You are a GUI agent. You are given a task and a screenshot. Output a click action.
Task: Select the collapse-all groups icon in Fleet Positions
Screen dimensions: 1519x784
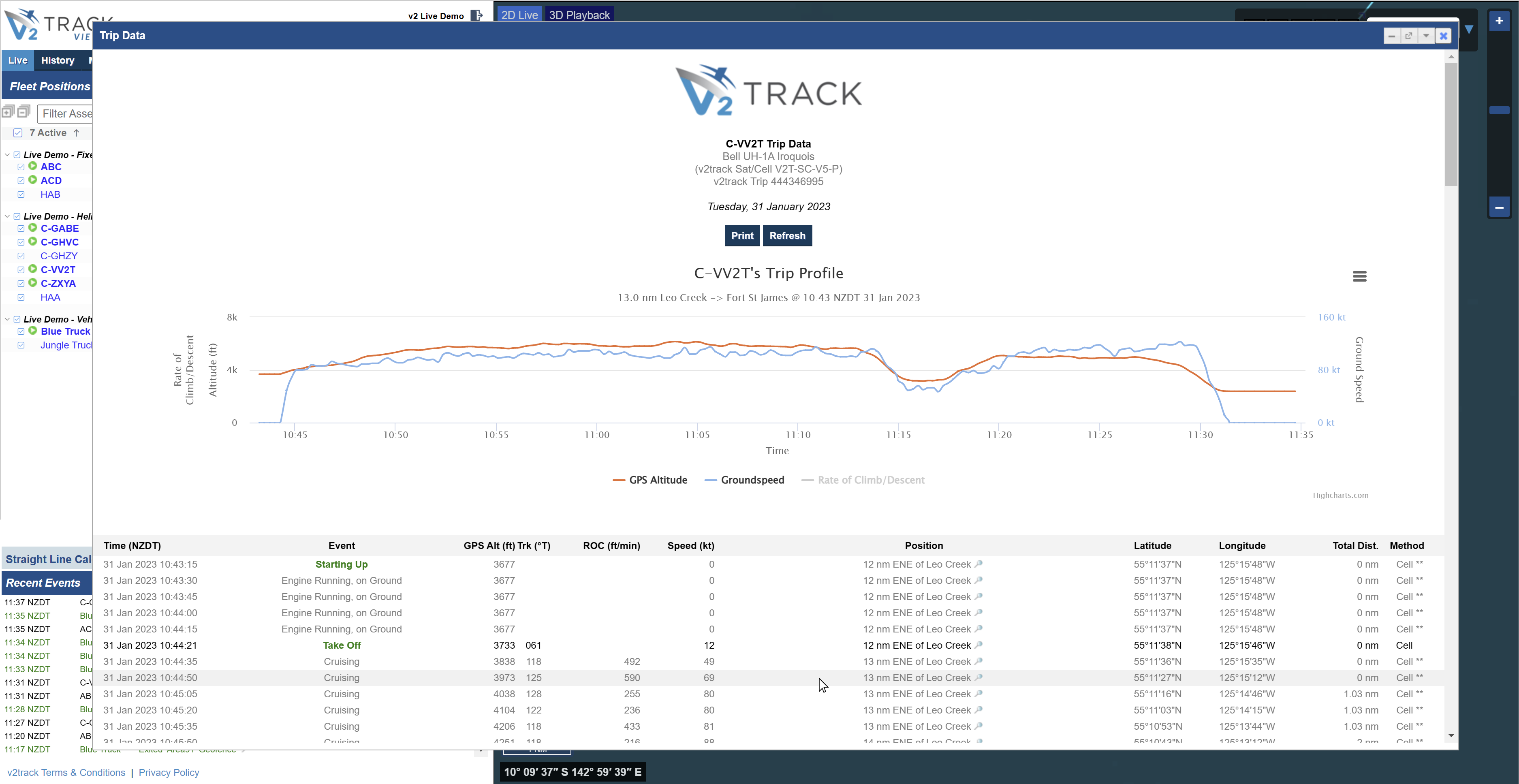tap(24, 111)
